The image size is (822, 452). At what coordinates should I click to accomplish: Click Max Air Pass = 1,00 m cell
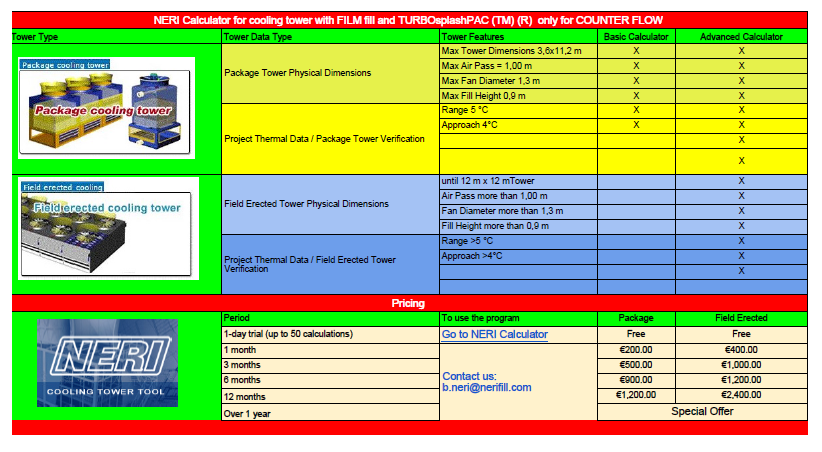pyautogui.click(x=518, y=66)
